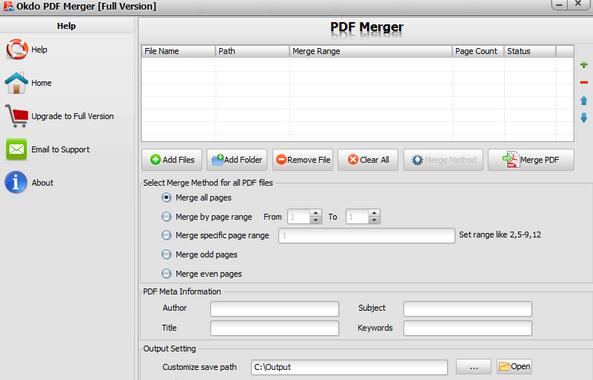Screen dimensions: 593x380
Task: Click the Author input field
Action: coord(275,309)
